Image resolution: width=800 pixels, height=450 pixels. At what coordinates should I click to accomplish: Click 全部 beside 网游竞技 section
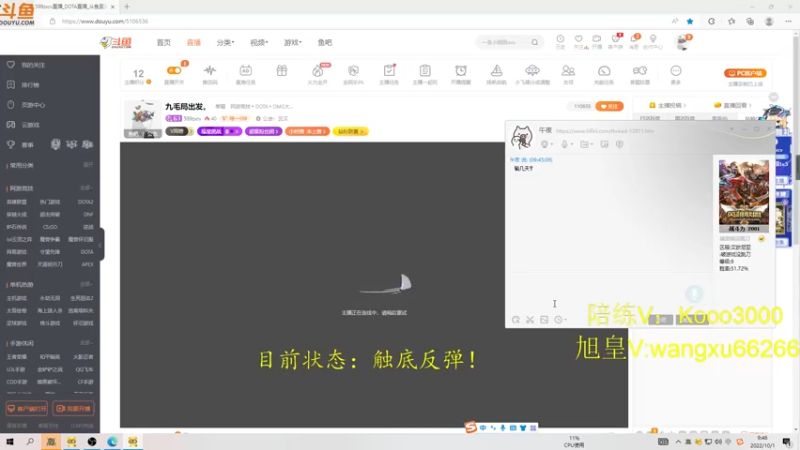[86, 188]
